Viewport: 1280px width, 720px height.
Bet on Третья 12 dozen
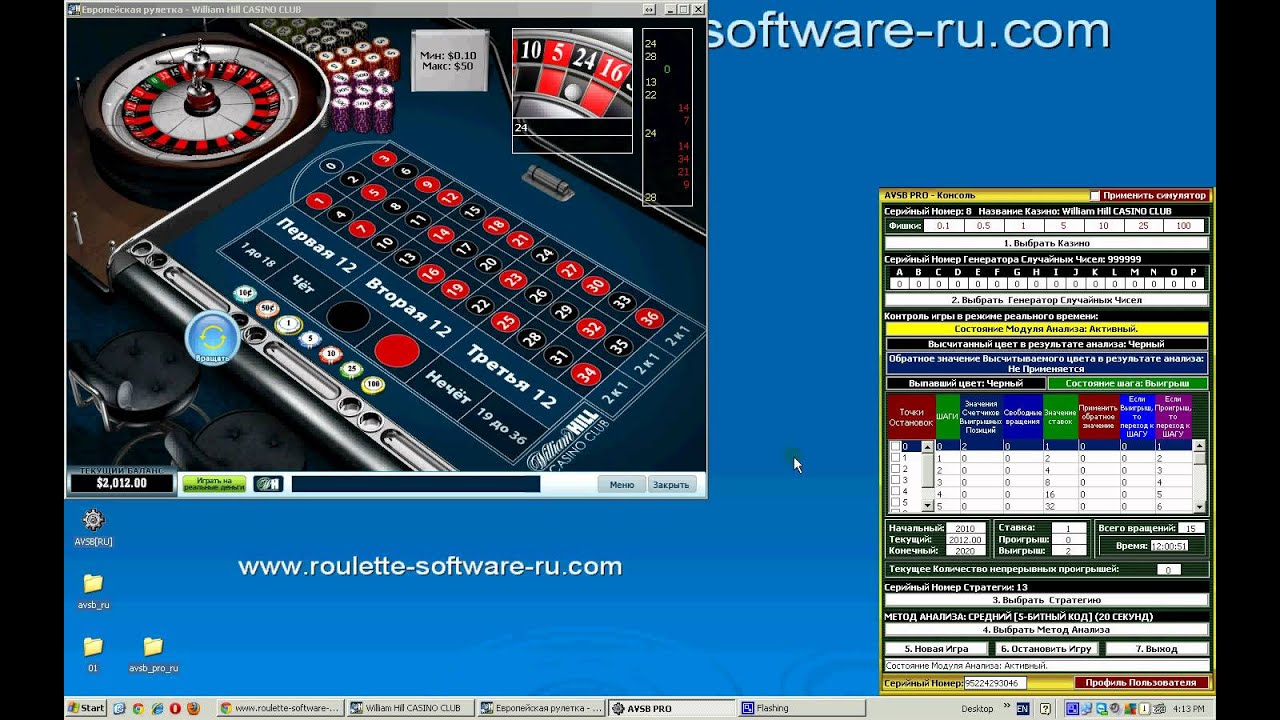[x=511, y=376]
